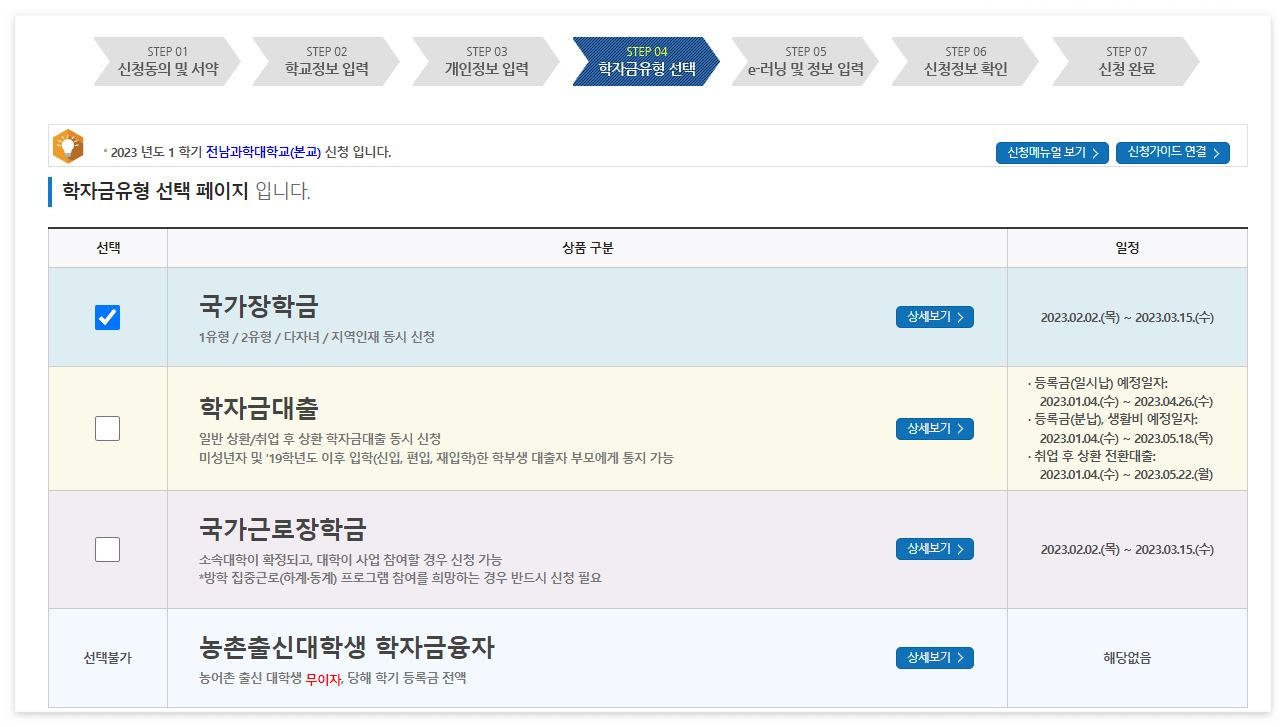Click the 신청매뉴얼 보기 button
The image size is (1286, 727).
[x=1052, y=155]
